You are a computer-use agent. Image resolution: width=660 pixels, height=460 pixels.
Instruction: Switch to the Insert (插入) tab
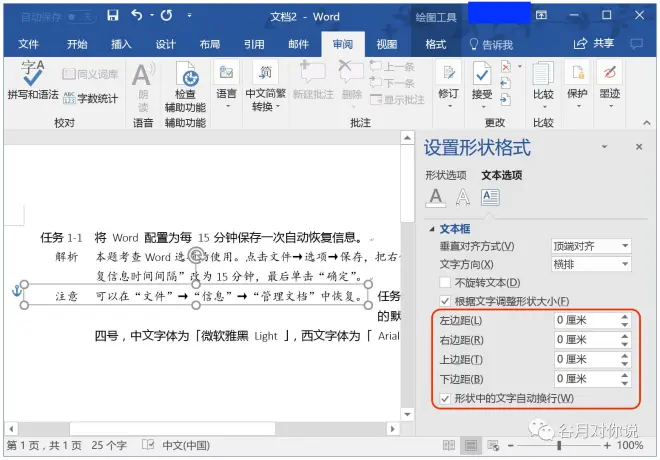[x=121, y=44]
